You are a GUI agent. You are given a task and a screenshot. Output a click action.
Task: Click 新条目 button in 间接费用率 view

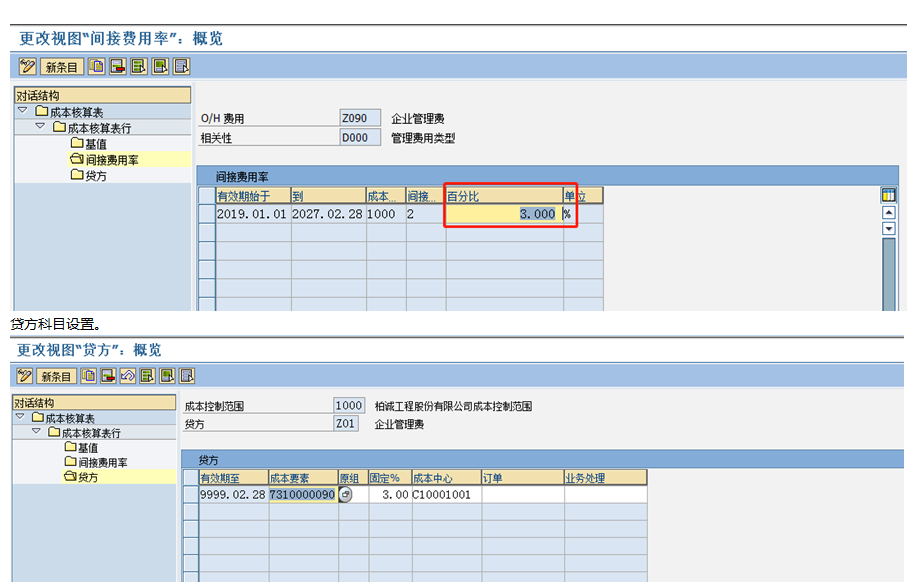[61, 67]
